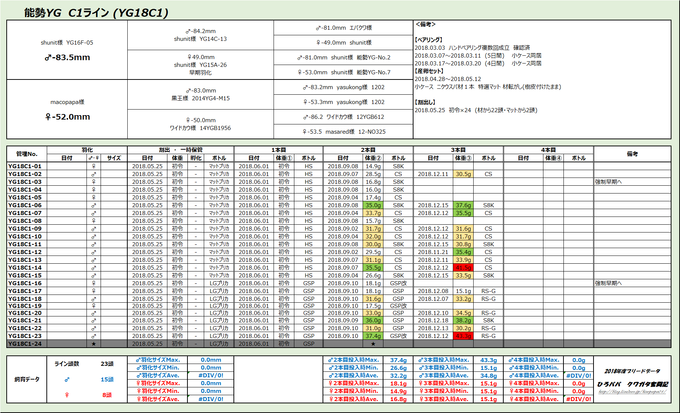
Task: Select the 28.5g weight in row YG18C1-02
Action: coord(373,174)
